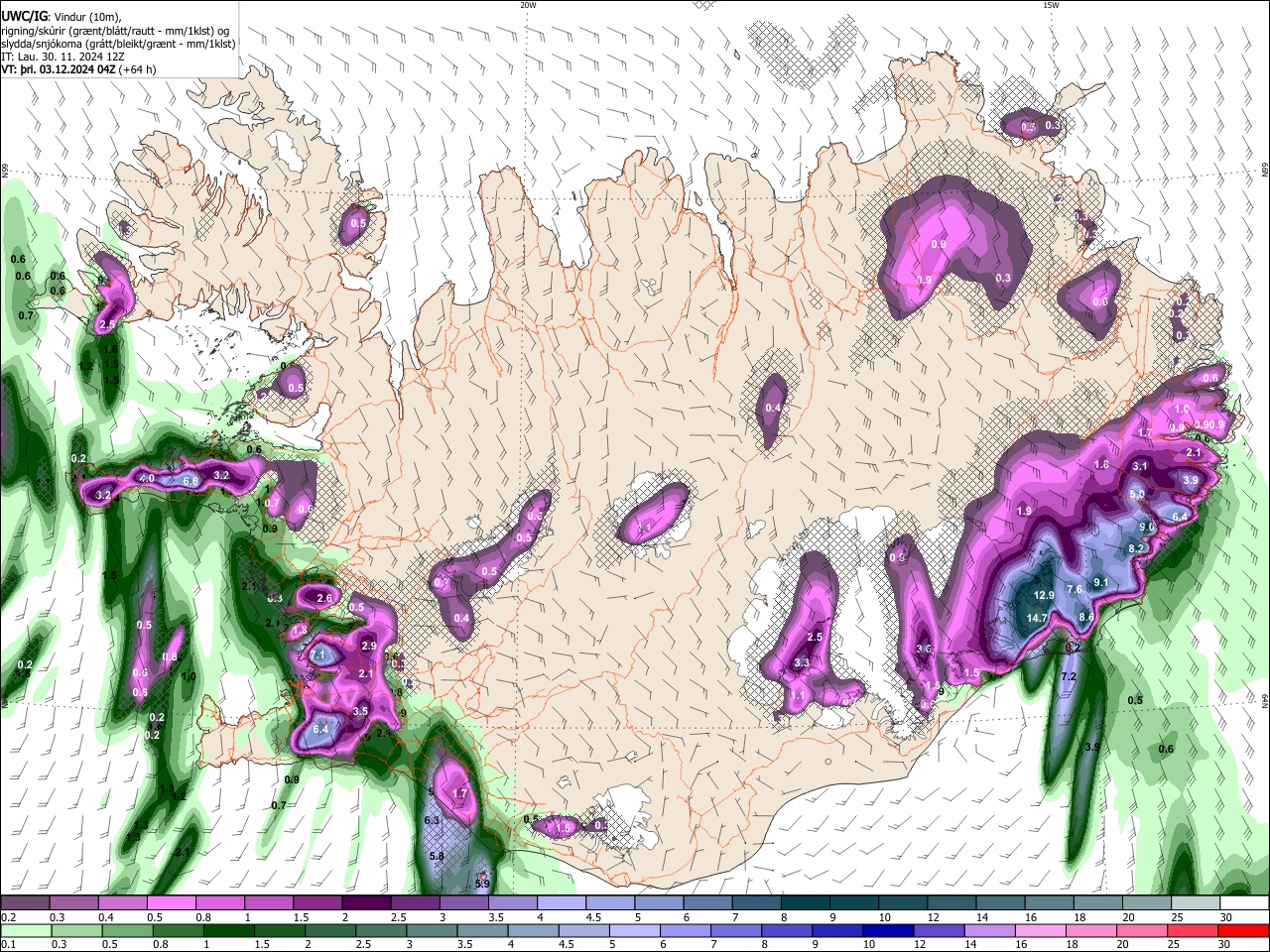Click the 'slydda/snjókoma' legend description line
The width and height of the screenshot is (1270, 952).
tap(119, 44)
